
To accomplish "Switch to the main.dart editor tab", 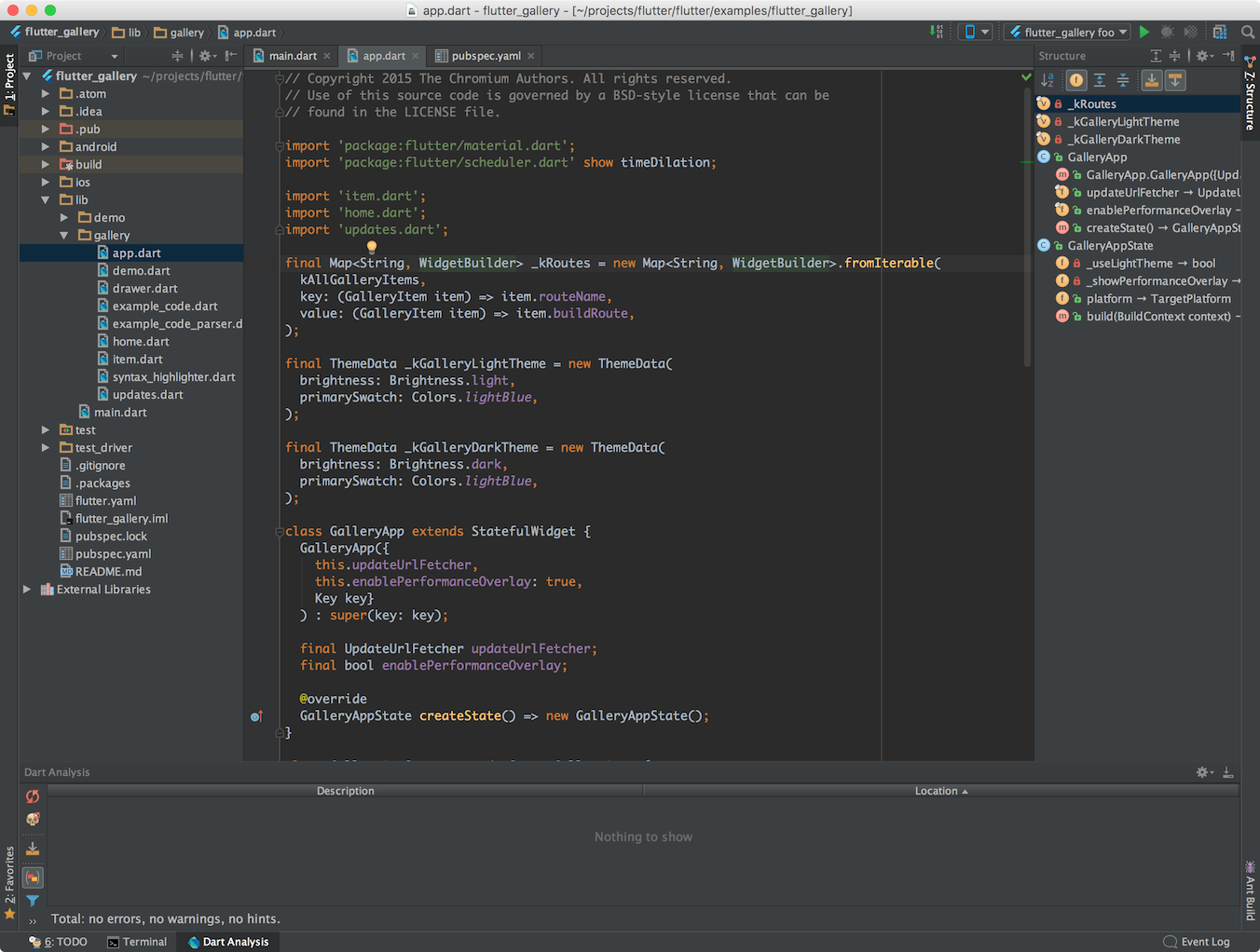I will [292, 56].
